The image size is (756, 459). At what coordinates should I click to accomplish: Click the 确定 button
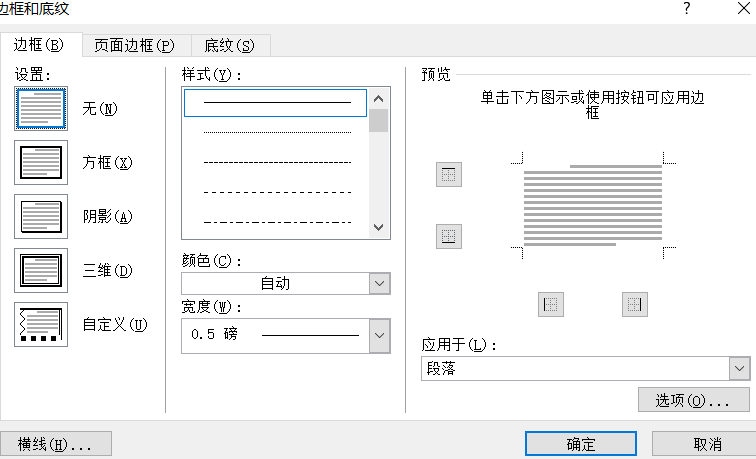click(581, 444)
